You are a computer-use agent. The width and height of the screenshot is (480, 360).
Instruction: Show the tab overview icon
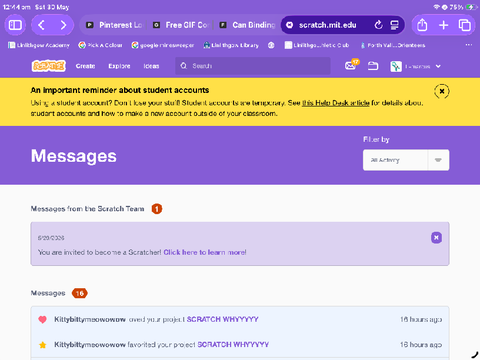[x=465, y=25]
